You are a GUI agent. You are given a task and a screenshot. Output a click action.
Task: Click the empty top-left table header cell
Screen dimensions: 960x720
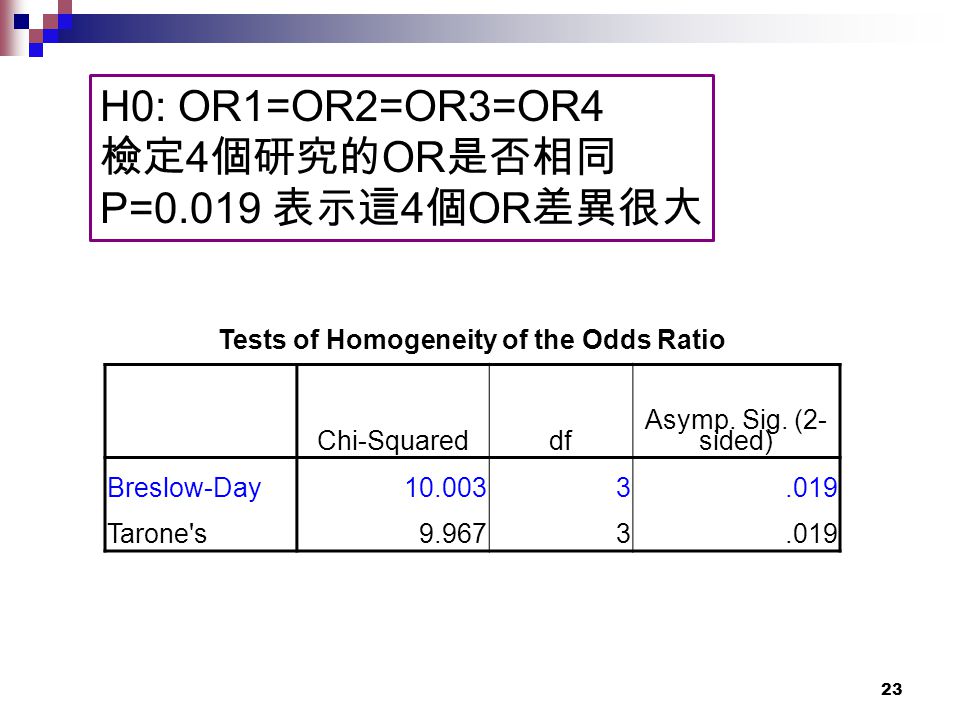click(x=201, y=411)
